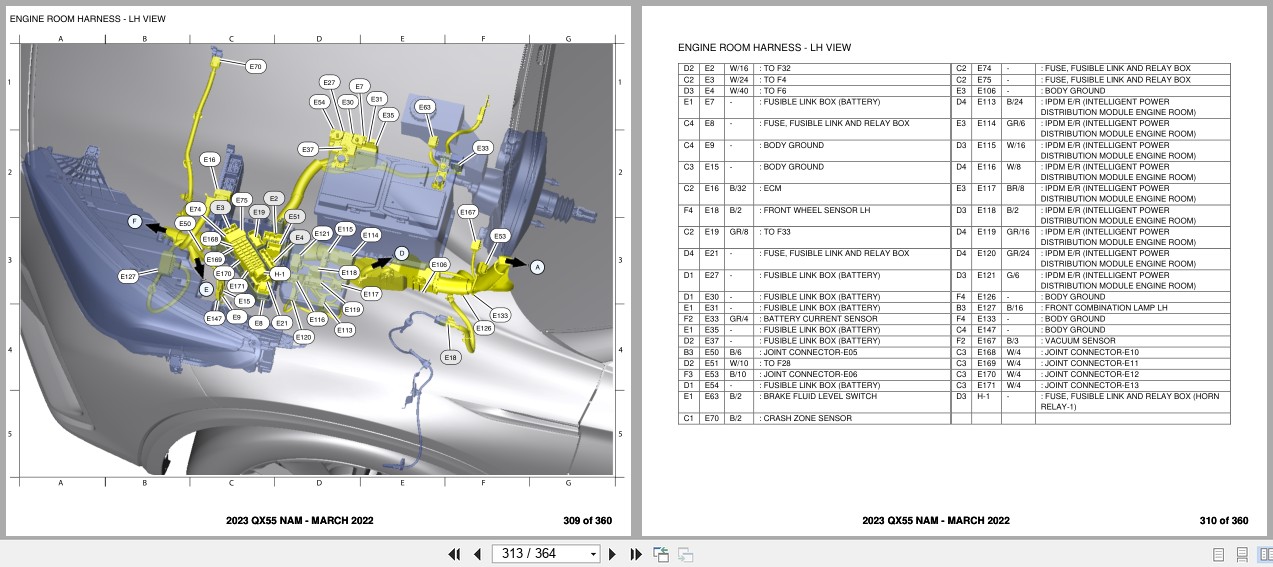Select the E33 callout bubble in the diagram

(x=483, y=148)
